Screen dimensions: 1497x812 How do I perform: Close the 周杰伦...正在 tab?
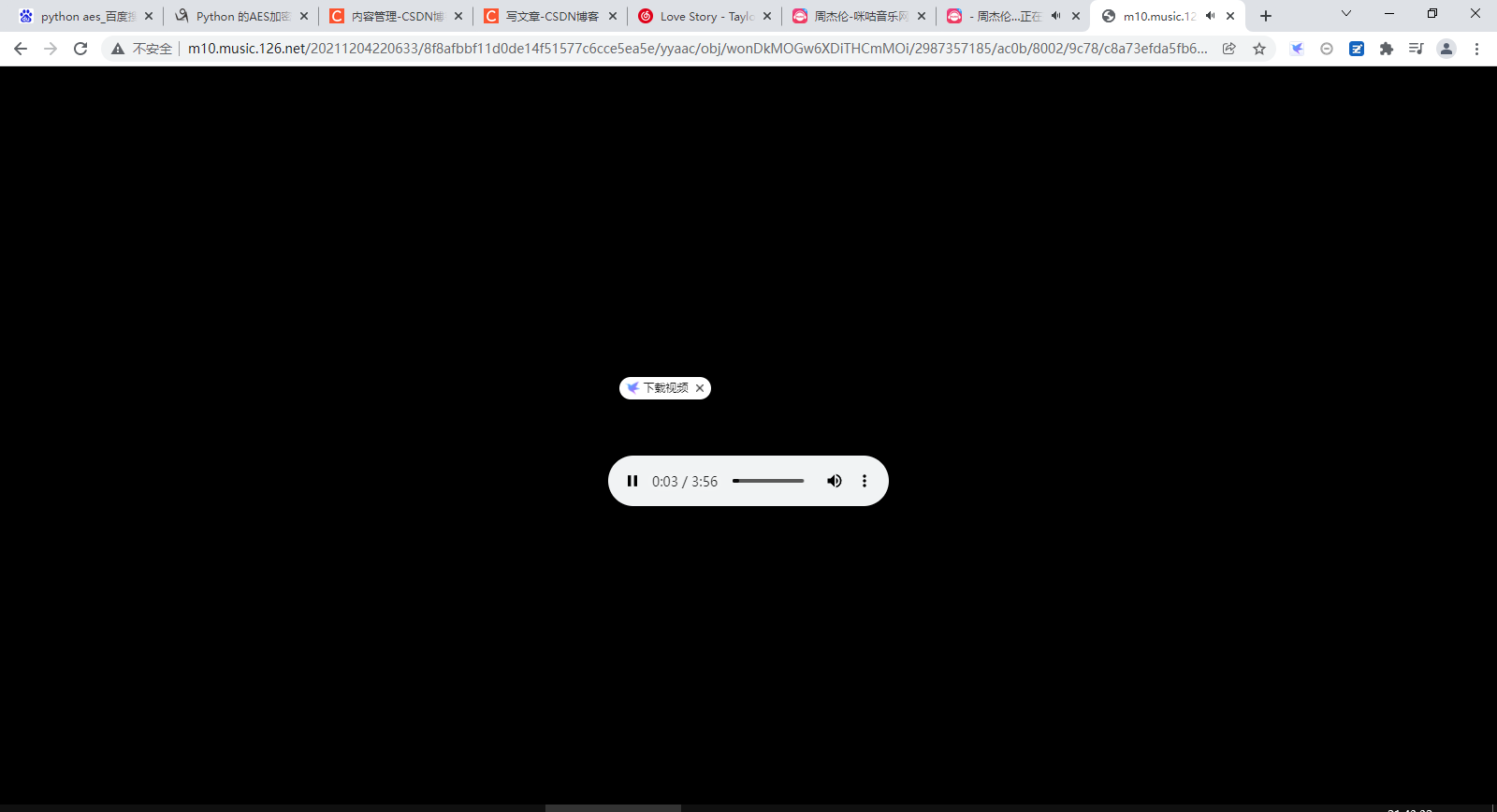(x=1076, y=16)
